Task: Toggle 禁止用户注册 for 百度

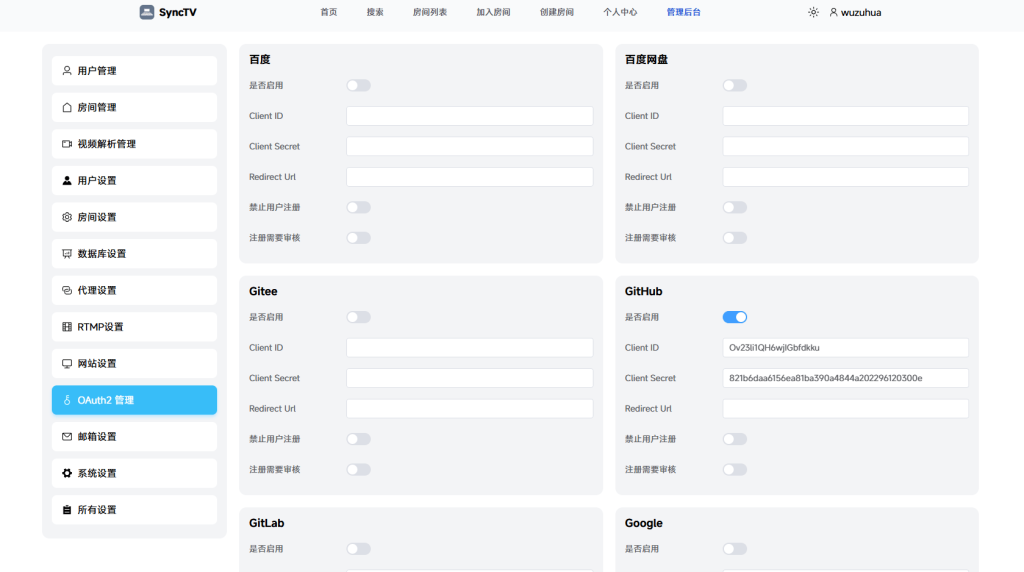Action: click(x=359, y=207)
